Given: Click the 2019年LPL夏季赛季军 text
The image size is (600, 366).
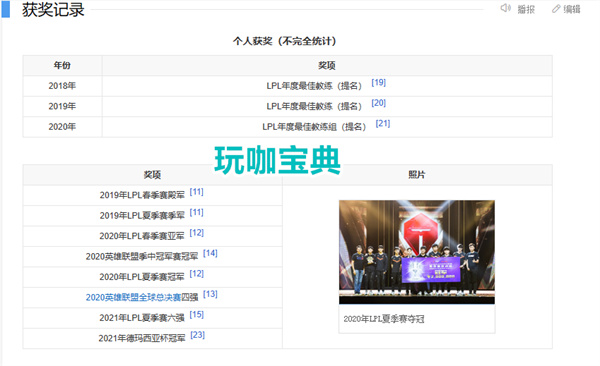Looking at the screenshot, I should [142, 216].
